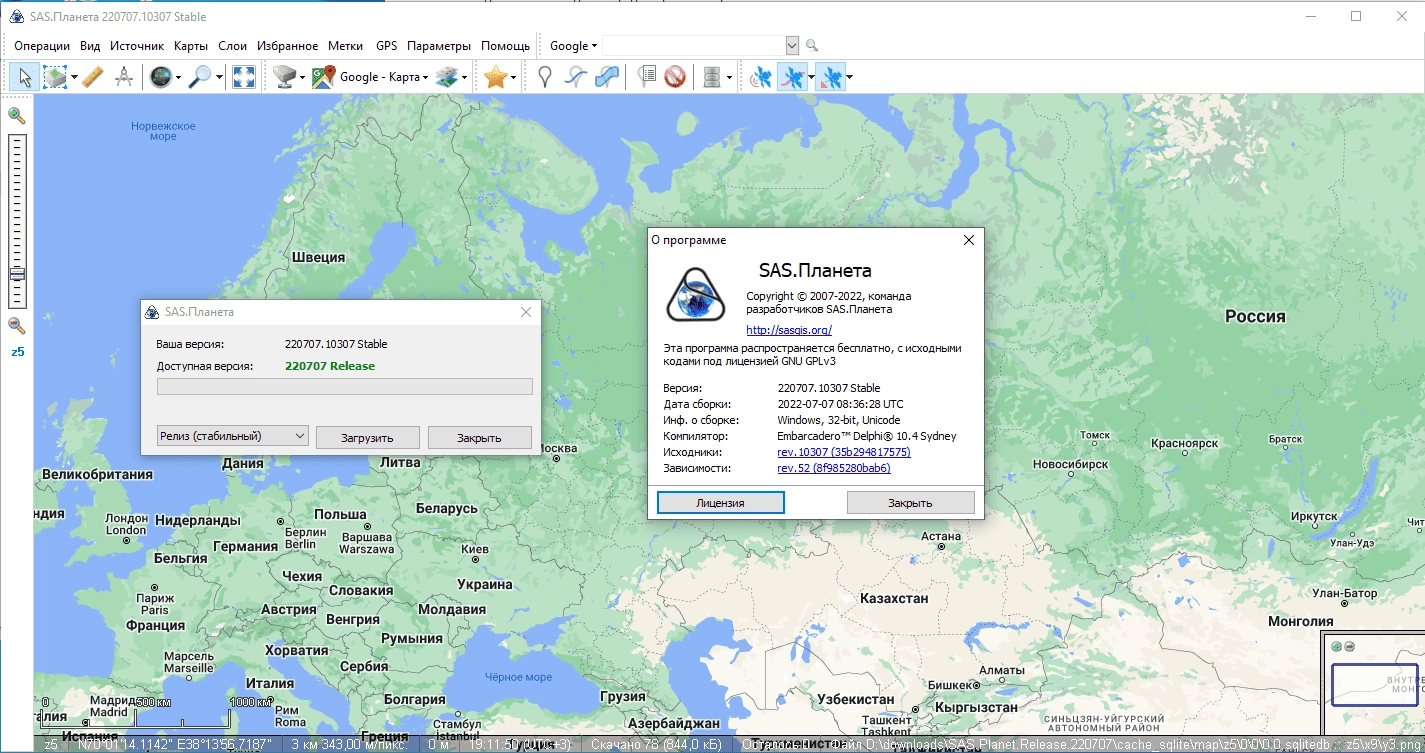This screenshot has width=1425, height=753.
Task: Open the Релиз (стабильный) channel combo box
Action: tap(233, 436)
